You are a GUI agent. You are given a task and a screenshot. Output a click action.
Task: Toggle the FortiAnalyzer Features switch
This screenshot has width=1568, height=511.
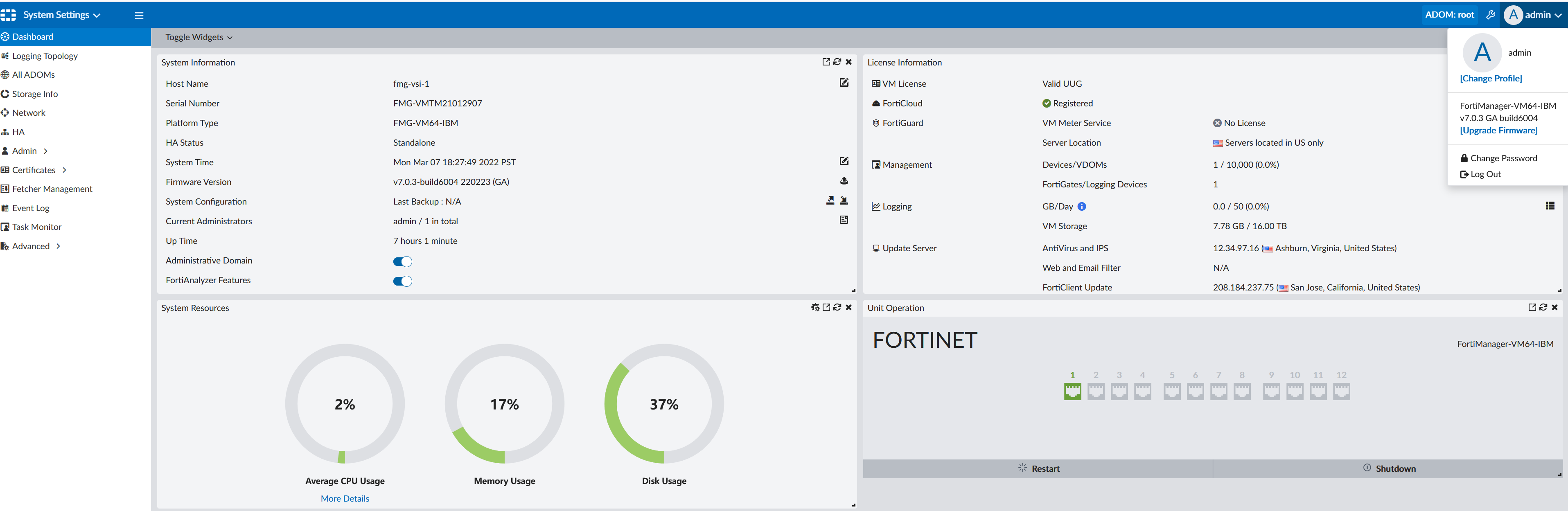point(402,281)
